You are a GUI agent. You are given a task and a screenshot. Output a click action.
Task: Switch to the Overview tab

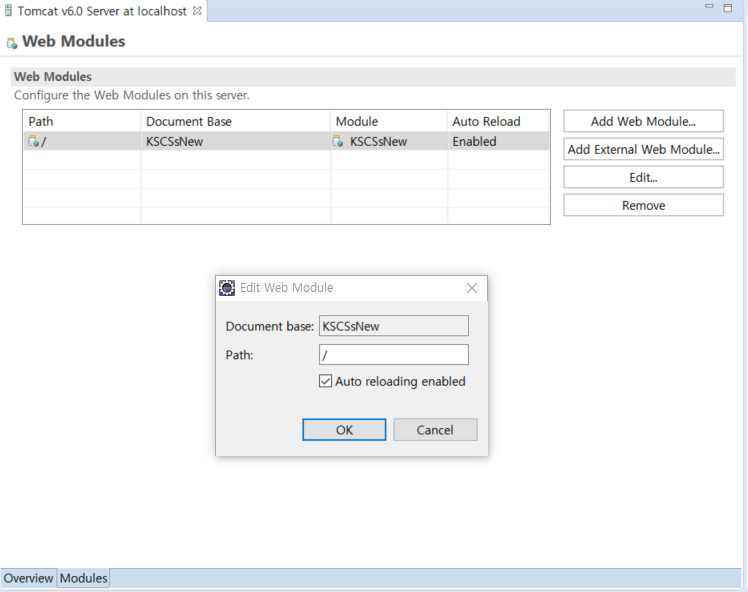pyautogui.click(x=29, y=578)
